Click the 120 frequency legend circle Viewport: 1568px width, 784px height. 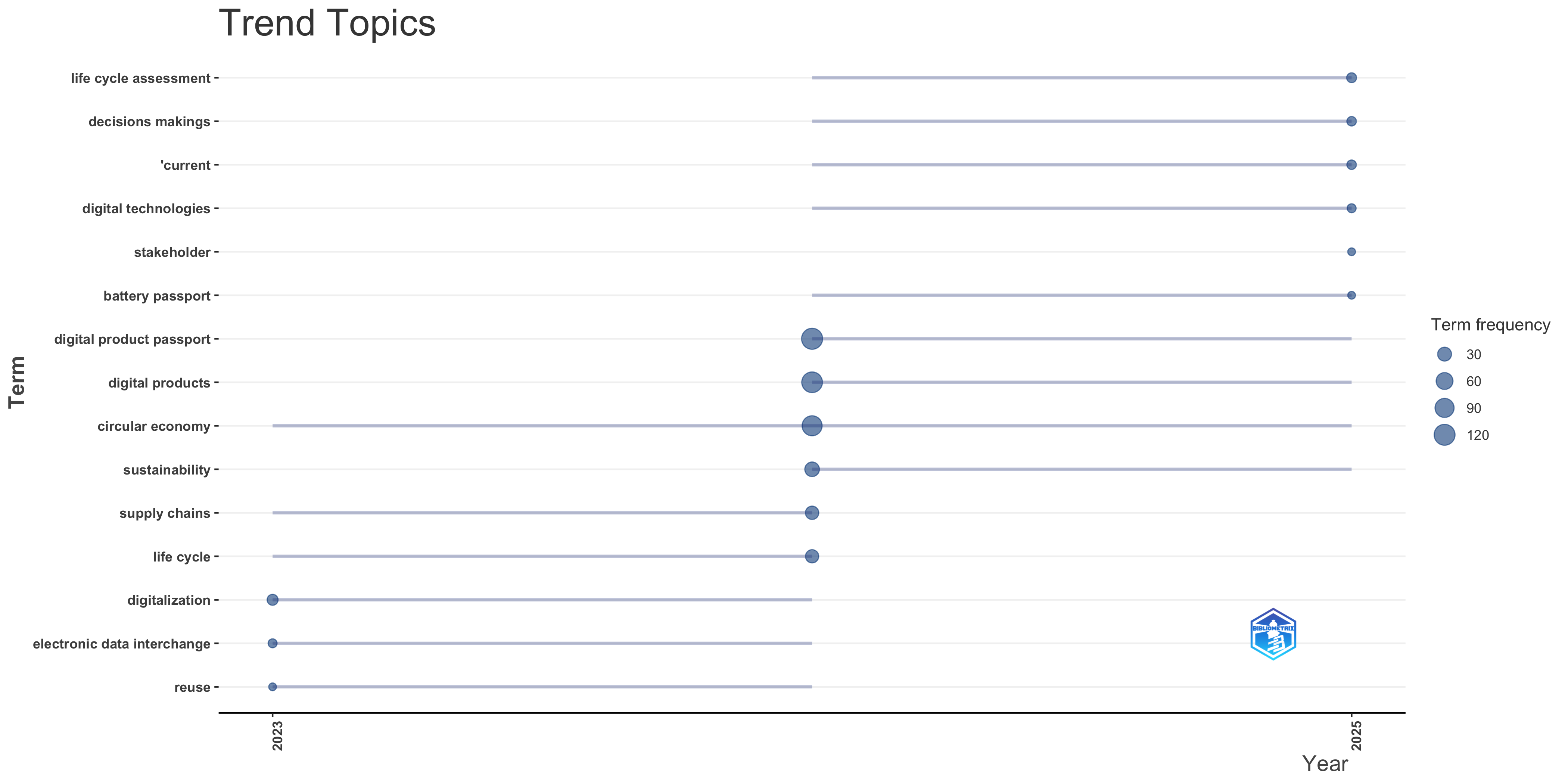1444,435
